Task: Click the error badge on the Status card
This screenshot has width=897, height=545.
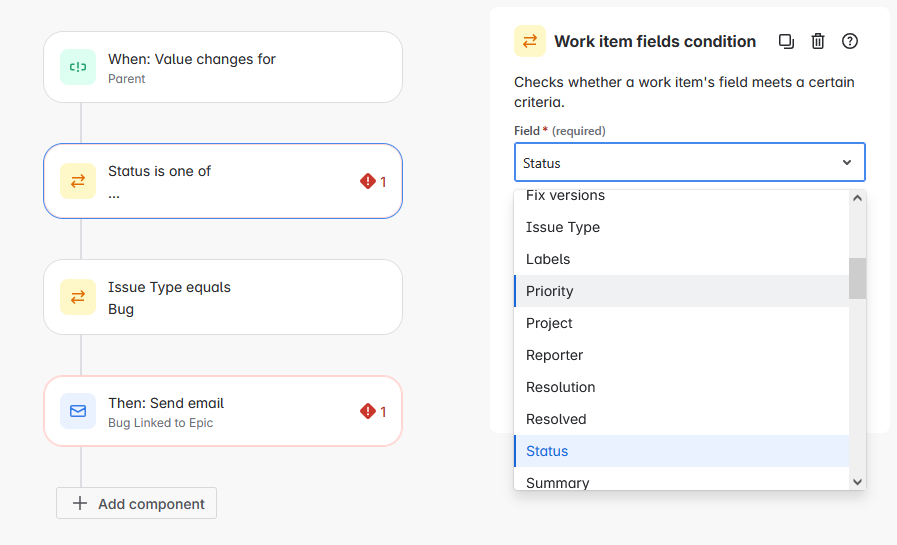Action: (x=373, y=182)
